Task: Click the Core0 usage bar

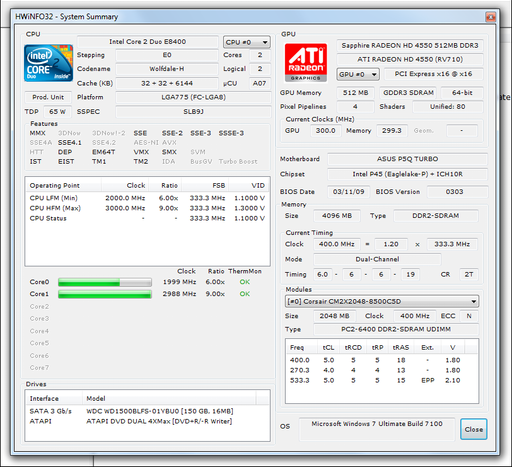Action: (105, 282)
